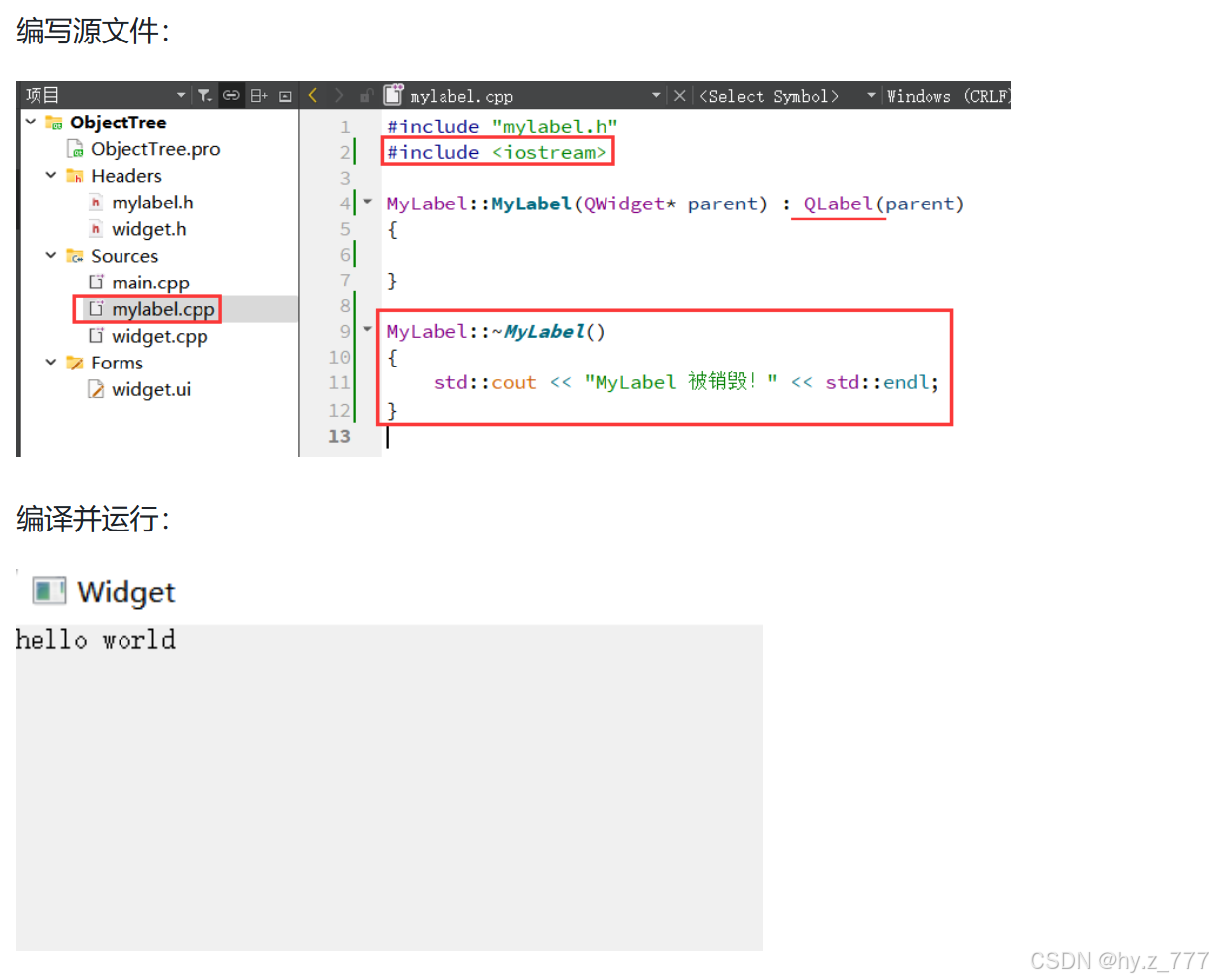Viewport: 1213px width, 980px height.
Task: Click the widget.ui form icon
Action: (x=96, y=389)
